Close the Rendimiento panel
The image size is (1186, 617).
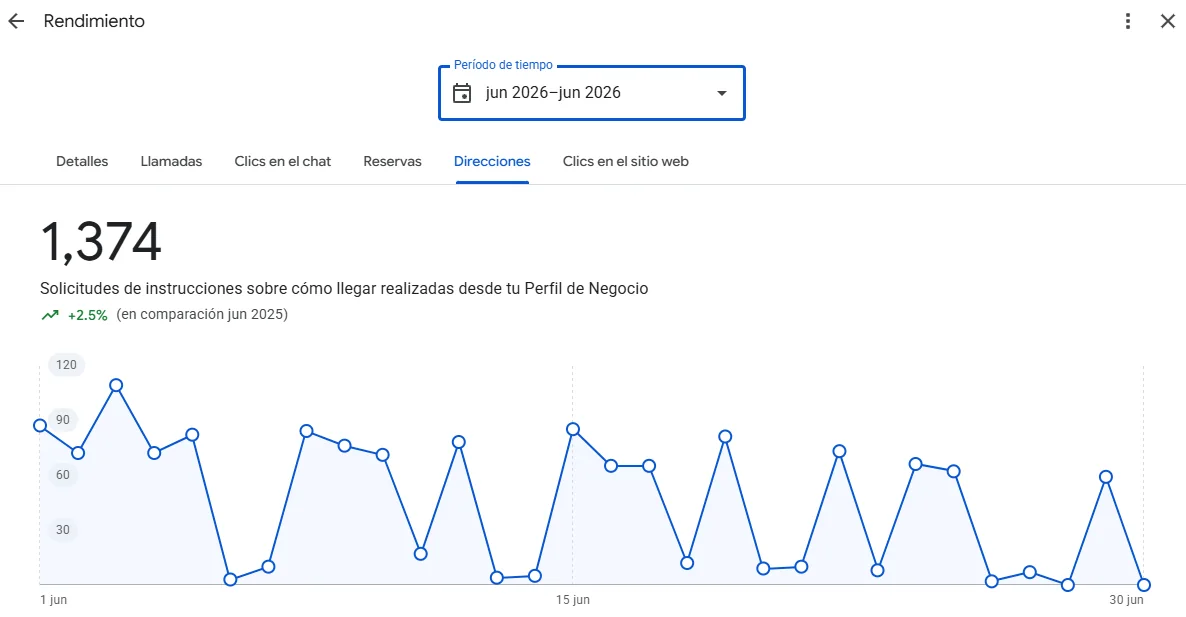pyautogui.click(x=1168, y=21)
